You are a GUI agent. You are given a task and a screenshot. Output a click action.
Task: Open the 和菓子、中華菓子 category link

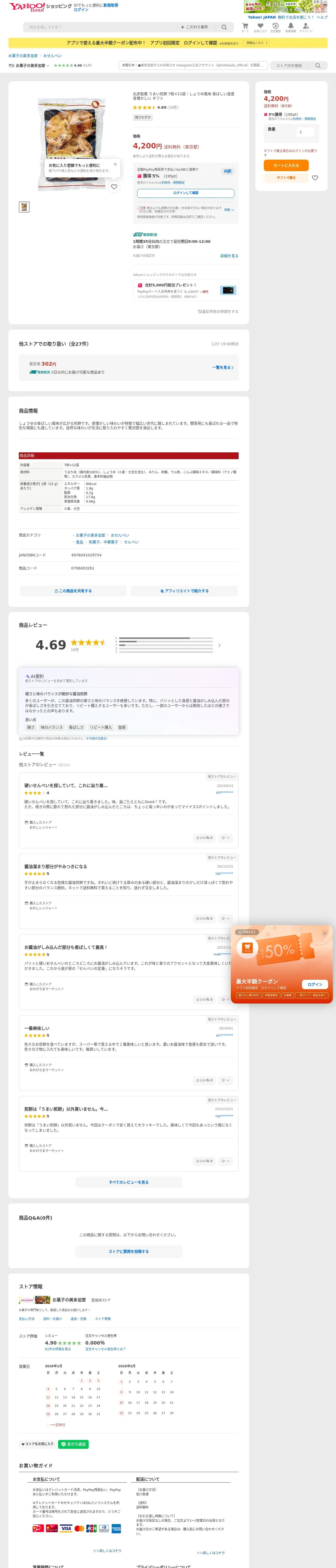[x=104, y=542]
